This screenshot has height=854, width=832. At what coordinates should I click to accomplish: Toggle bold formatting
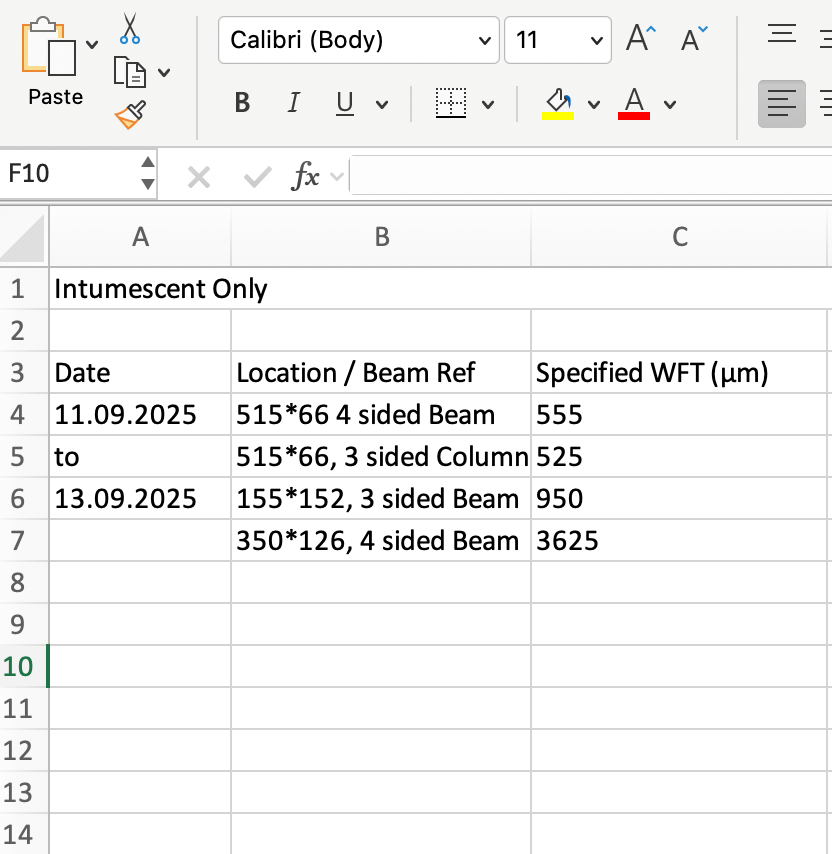241,103
